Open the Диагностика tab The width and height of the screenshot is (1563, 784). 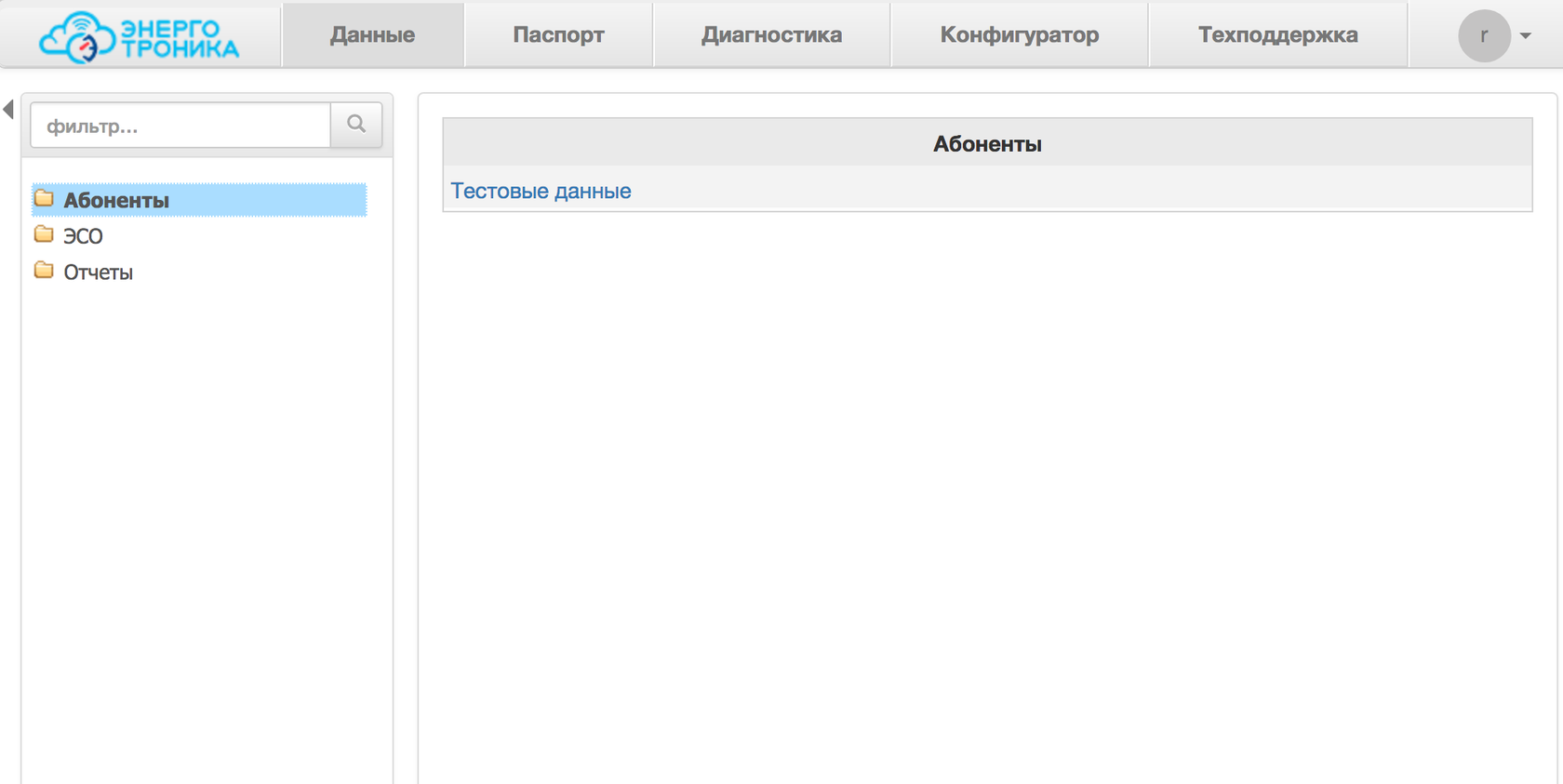tap(771, 34)
